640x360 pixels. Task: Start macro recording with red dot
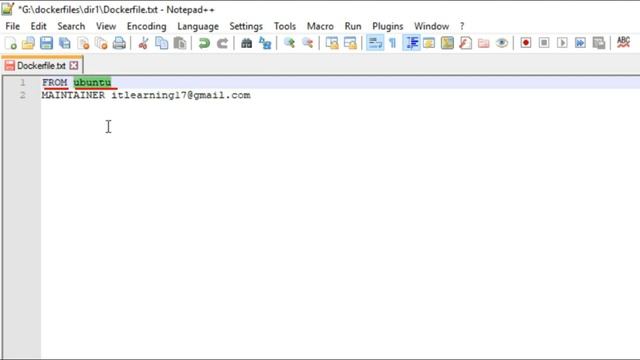coord(526,43)
